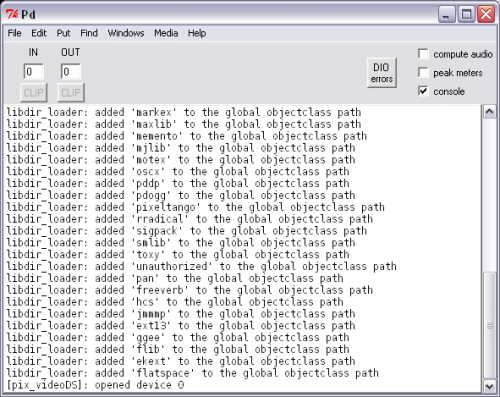The image size is (500, 397).
Task: Click the IN label above the meter
Action: point(33,52)
